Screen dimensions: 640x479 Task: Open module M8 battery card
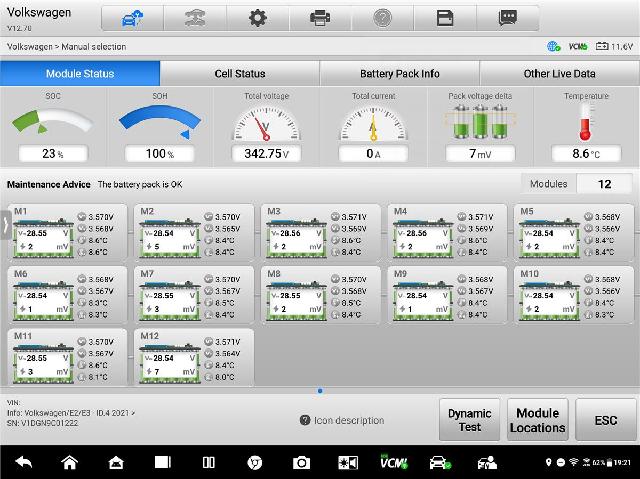pos(320,295)
